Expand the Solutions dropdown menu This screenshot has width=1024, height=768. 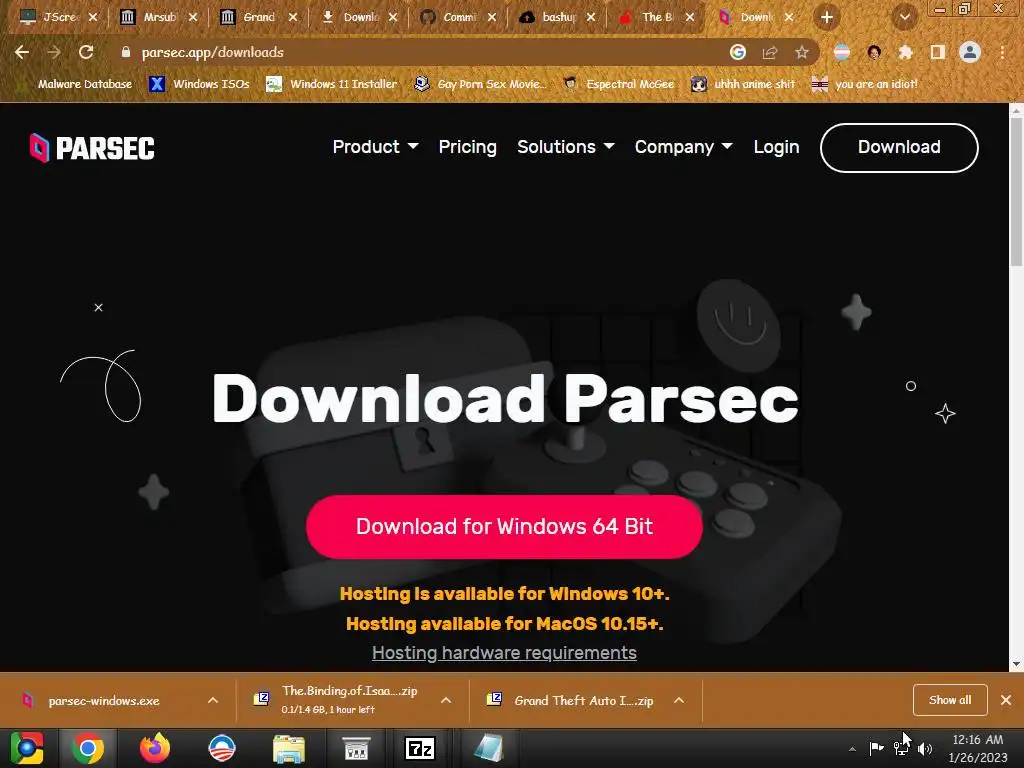pos(566,147)
